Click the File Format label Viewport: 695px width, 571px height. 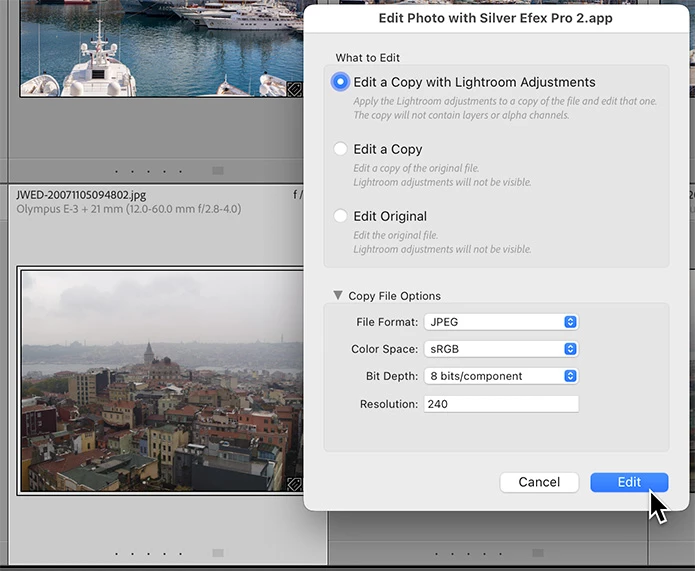coord(387,322)
